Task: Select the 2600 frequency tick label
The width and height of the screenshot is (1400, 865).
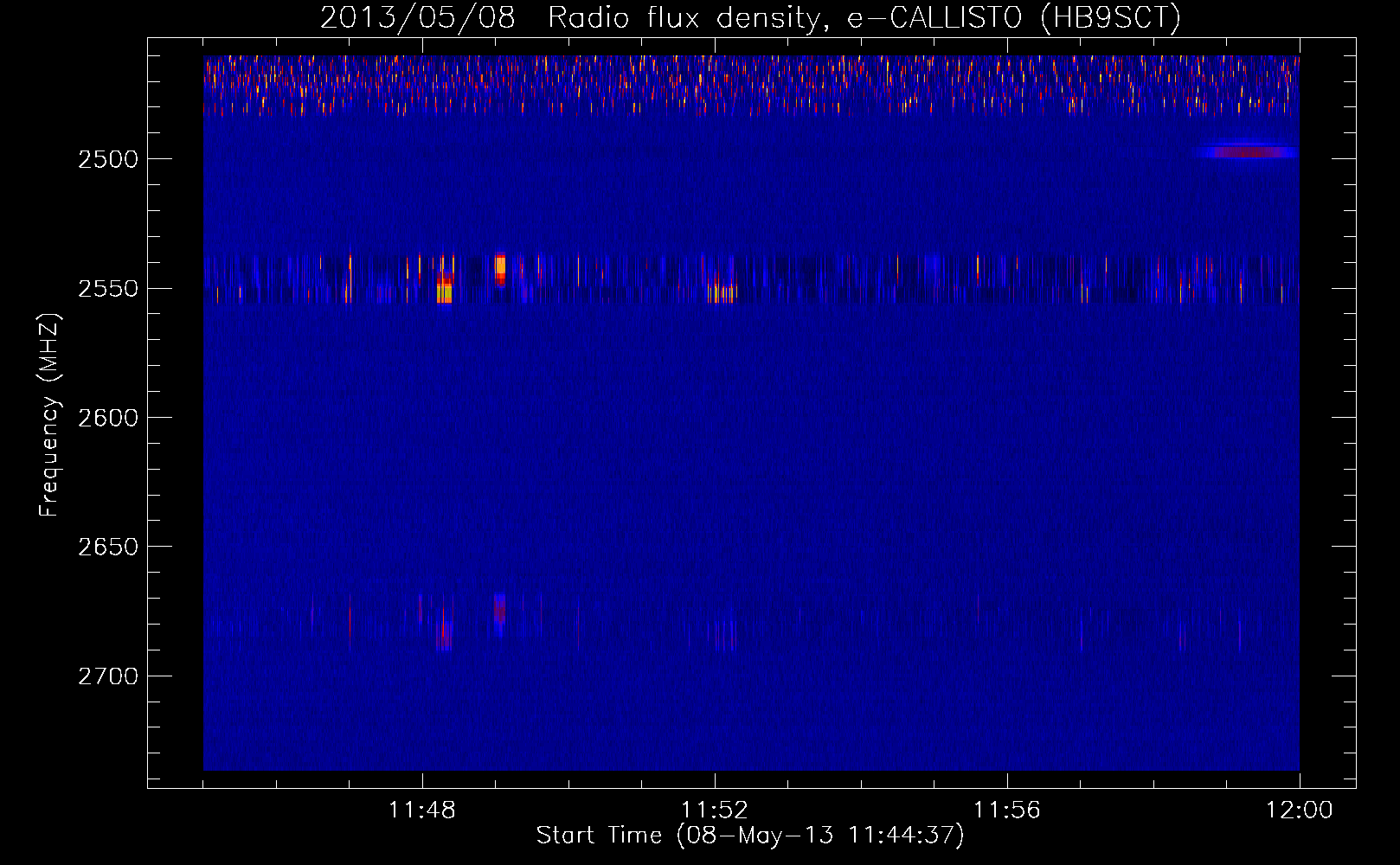Action: pyautogui.click(x=108, y=418)
